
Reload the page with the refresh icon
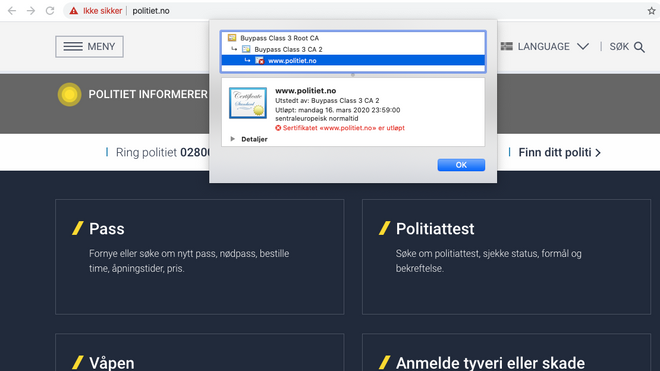click(x=50, y=11)
